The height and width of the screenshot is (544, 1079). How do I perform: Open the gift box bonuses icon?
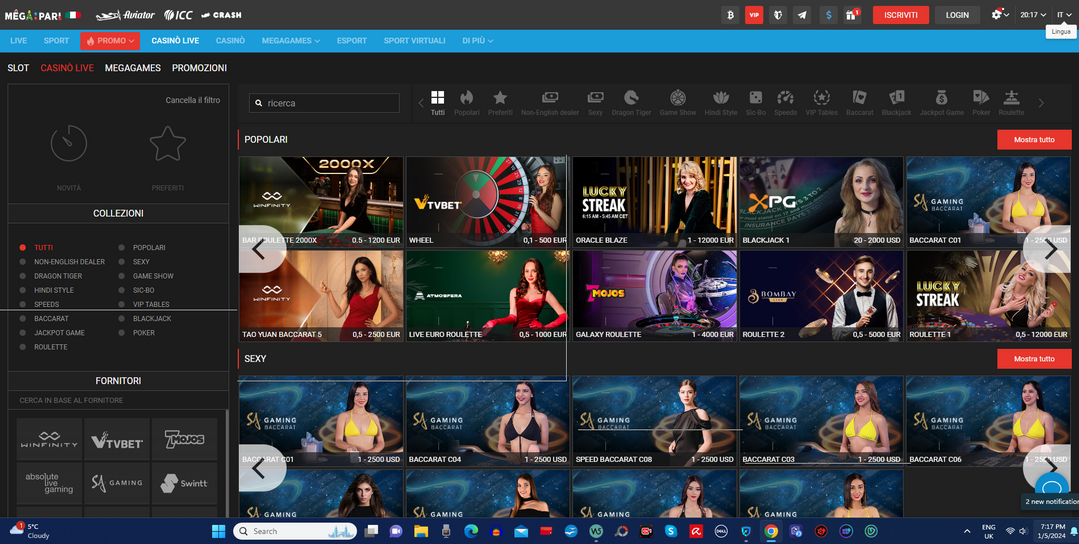click(x=853, y=14)
